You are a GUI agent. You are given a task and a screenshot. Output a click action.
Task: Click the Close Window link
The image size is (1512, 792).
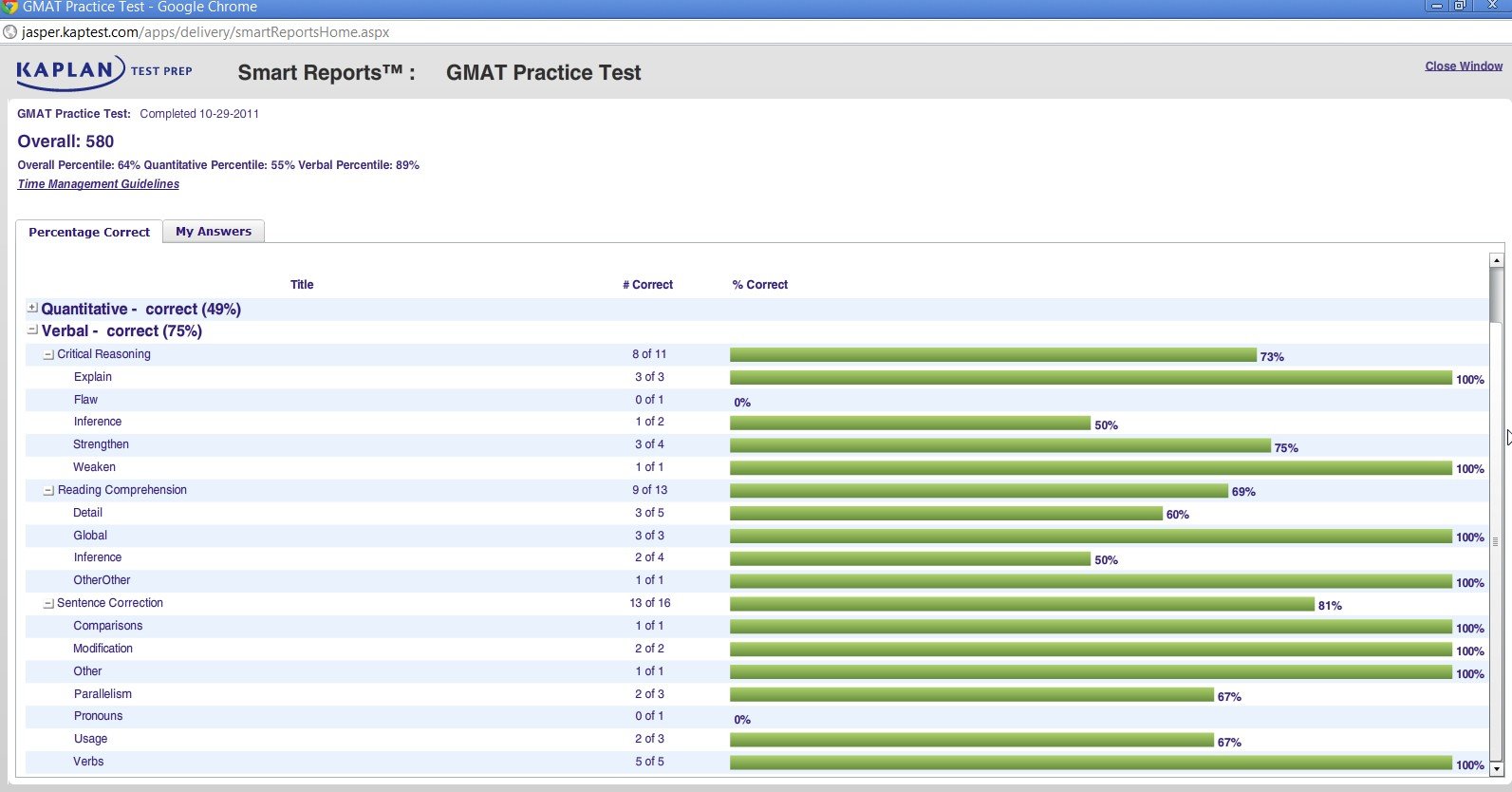pos(1463,66)
